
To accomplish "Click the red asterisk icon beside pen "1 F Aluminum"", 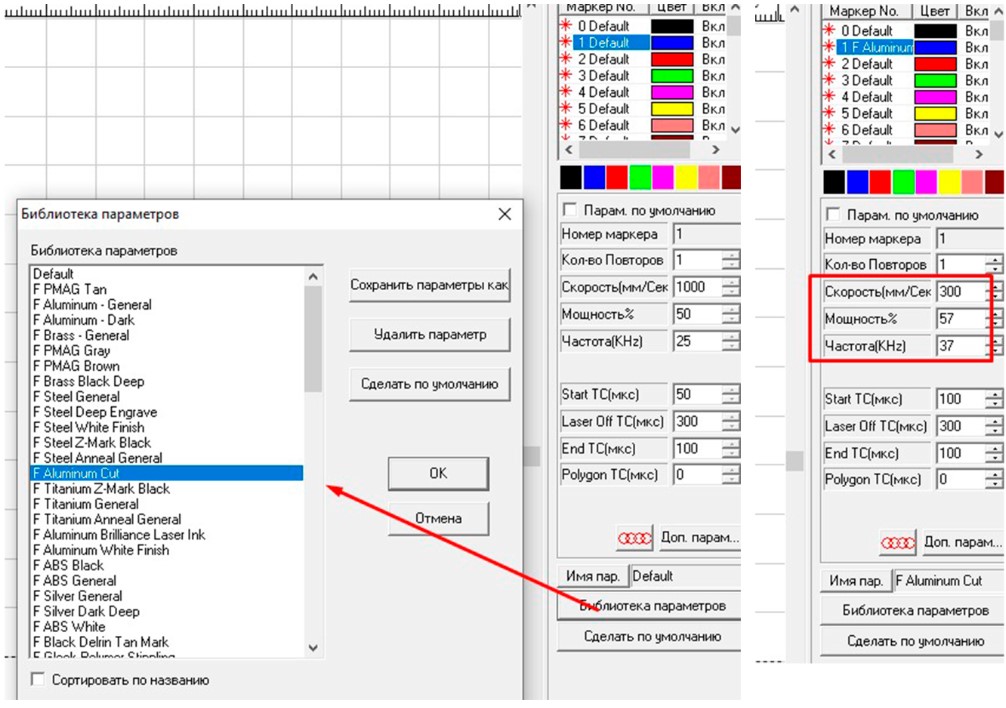I will click(829, 47).
